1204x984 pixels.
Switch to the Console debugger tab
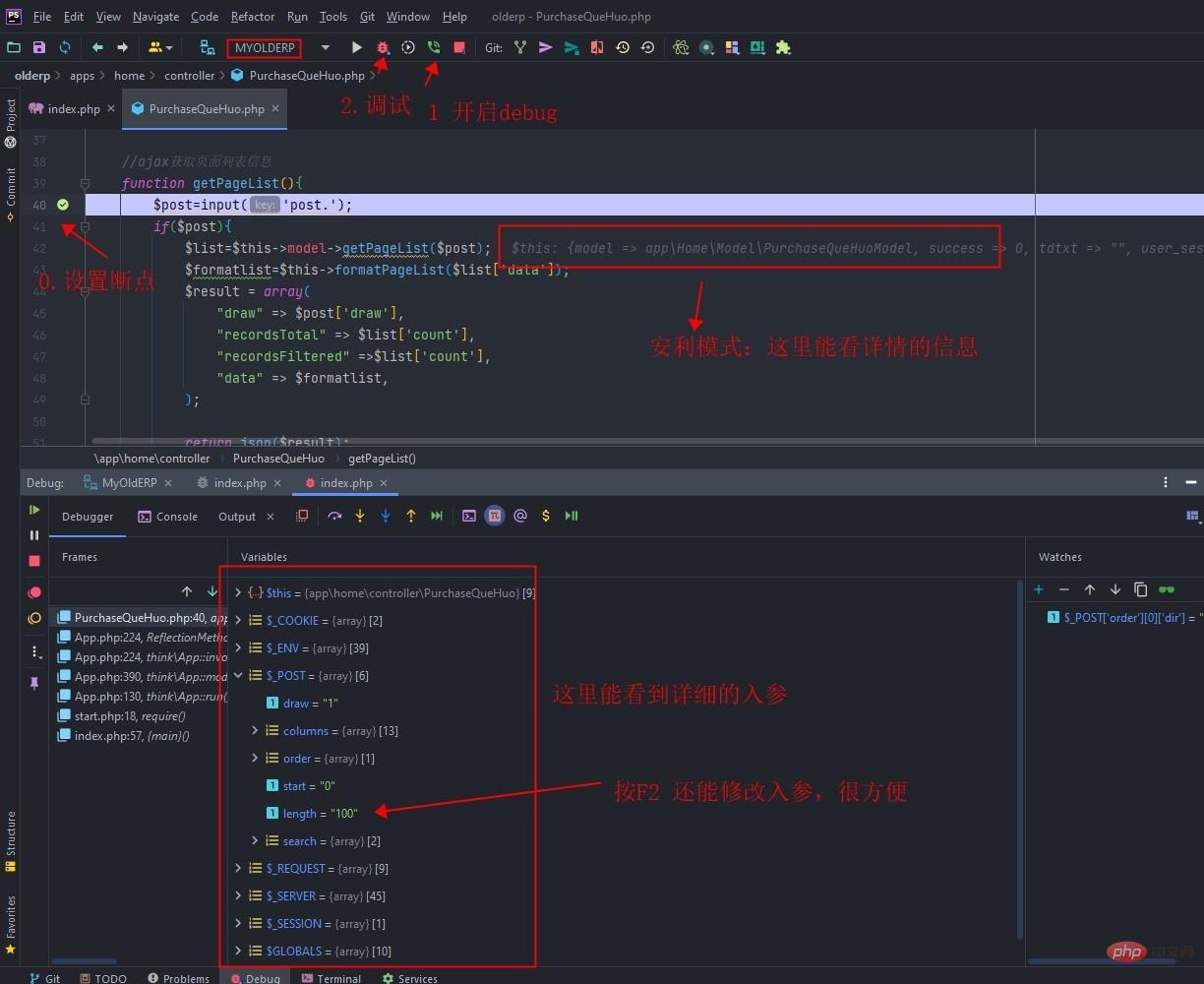coord(167,517)
